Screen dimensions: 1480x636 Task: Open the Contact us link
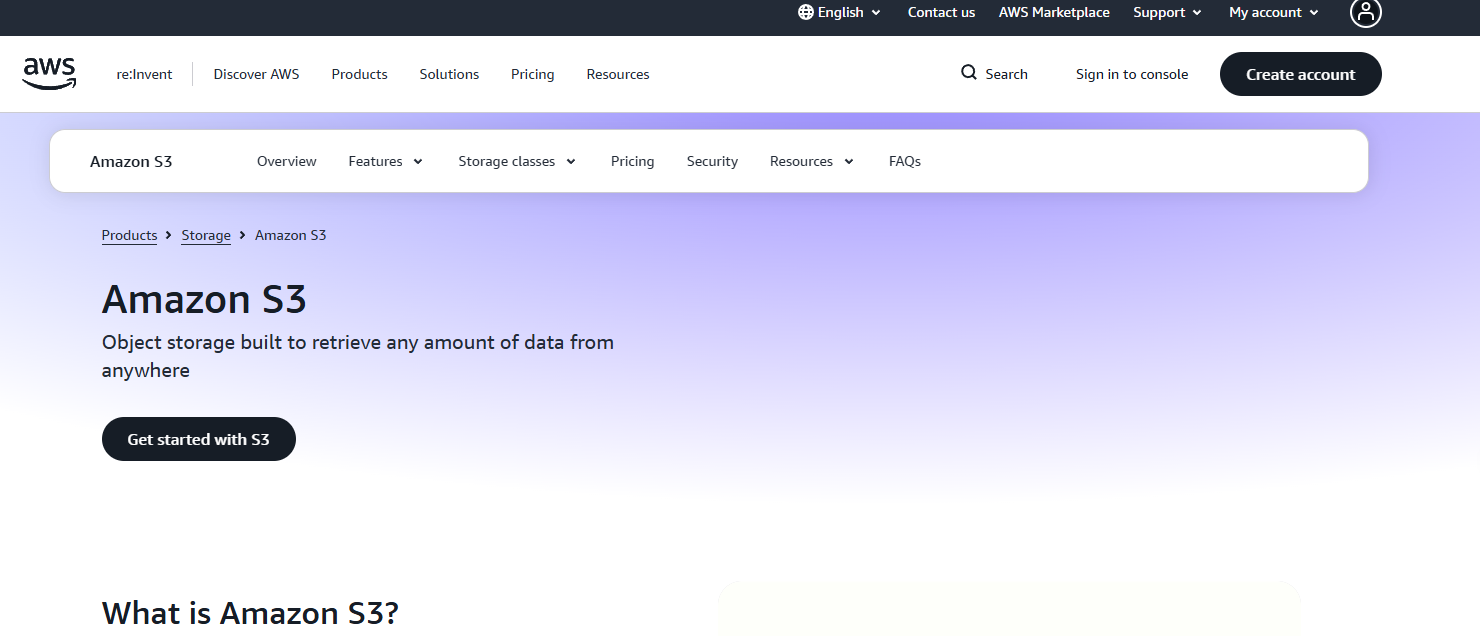941,12
